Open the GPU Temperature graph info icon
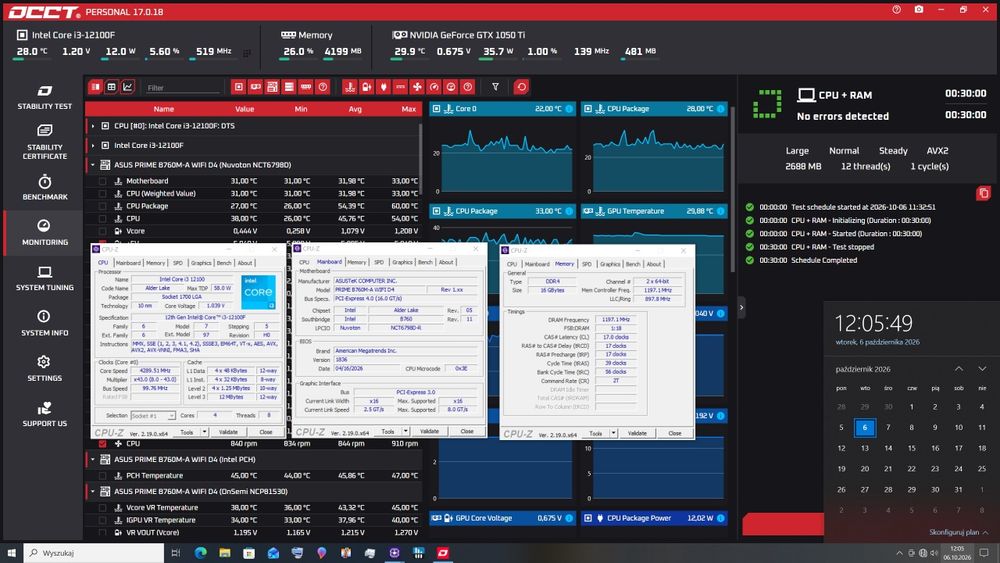1000x563 pixels. coord(721,211)
